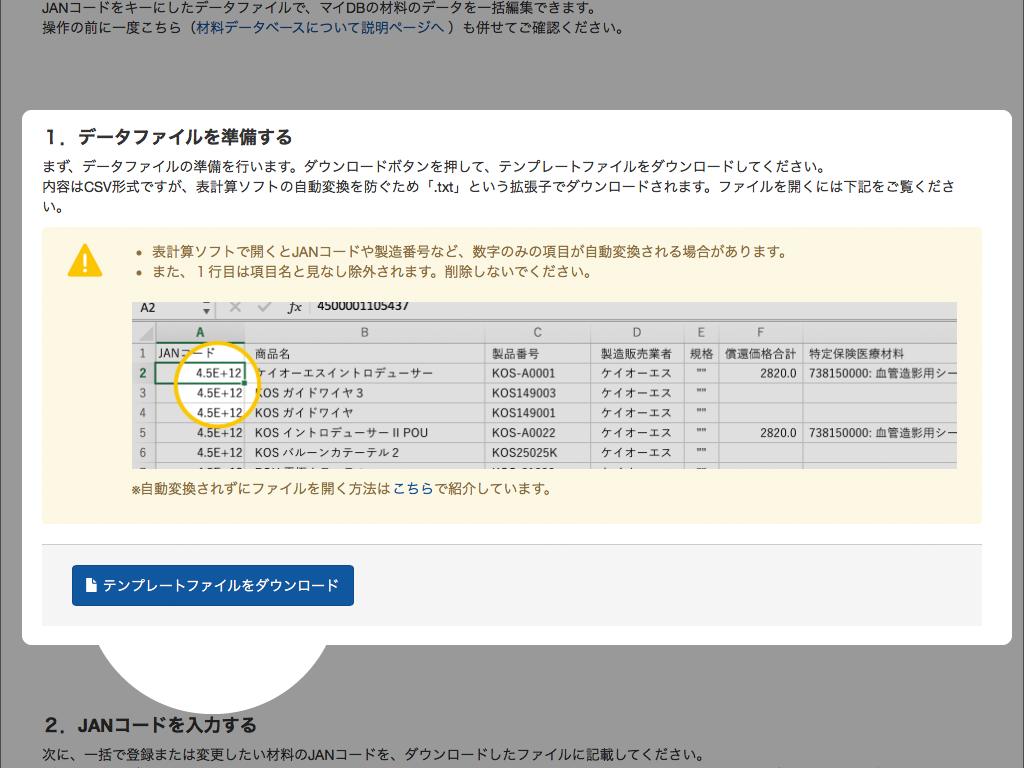The width and height of the screenshot is (1024, 768).
Task: Open the こちら link about opening files
Action: [x=413, y=489]
